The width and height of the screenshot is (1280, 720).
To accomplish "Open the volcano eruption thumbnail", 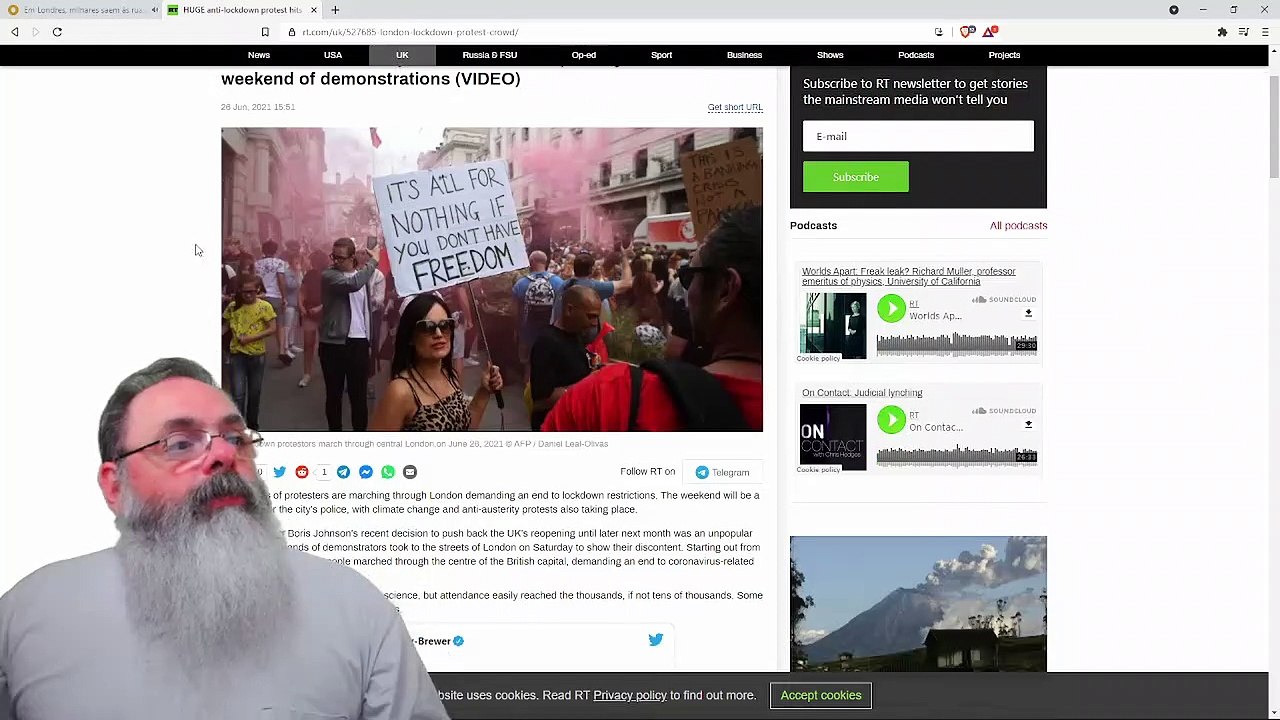I will [918, 604].
